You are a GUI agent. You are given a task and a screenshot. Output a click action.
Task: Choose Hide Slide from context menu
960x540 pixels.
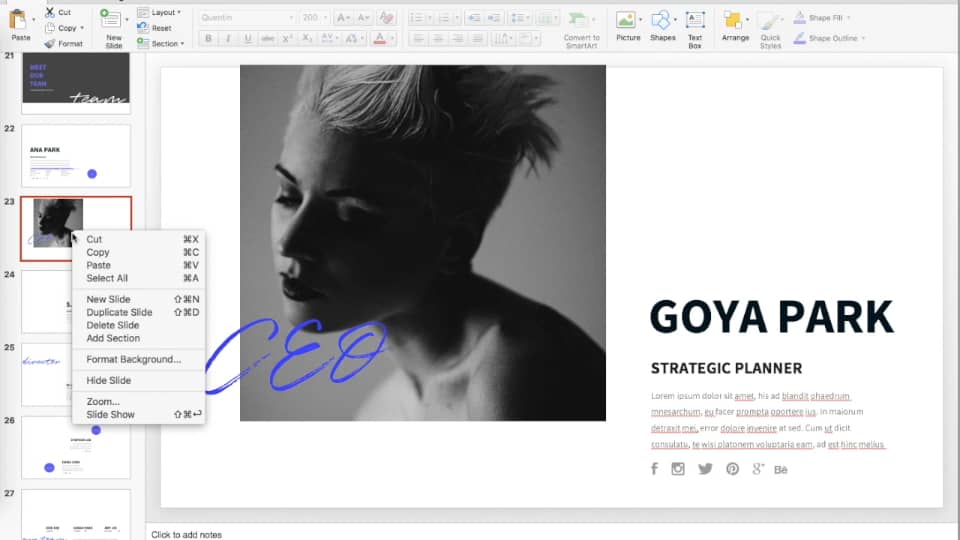[x=138, y=380]
